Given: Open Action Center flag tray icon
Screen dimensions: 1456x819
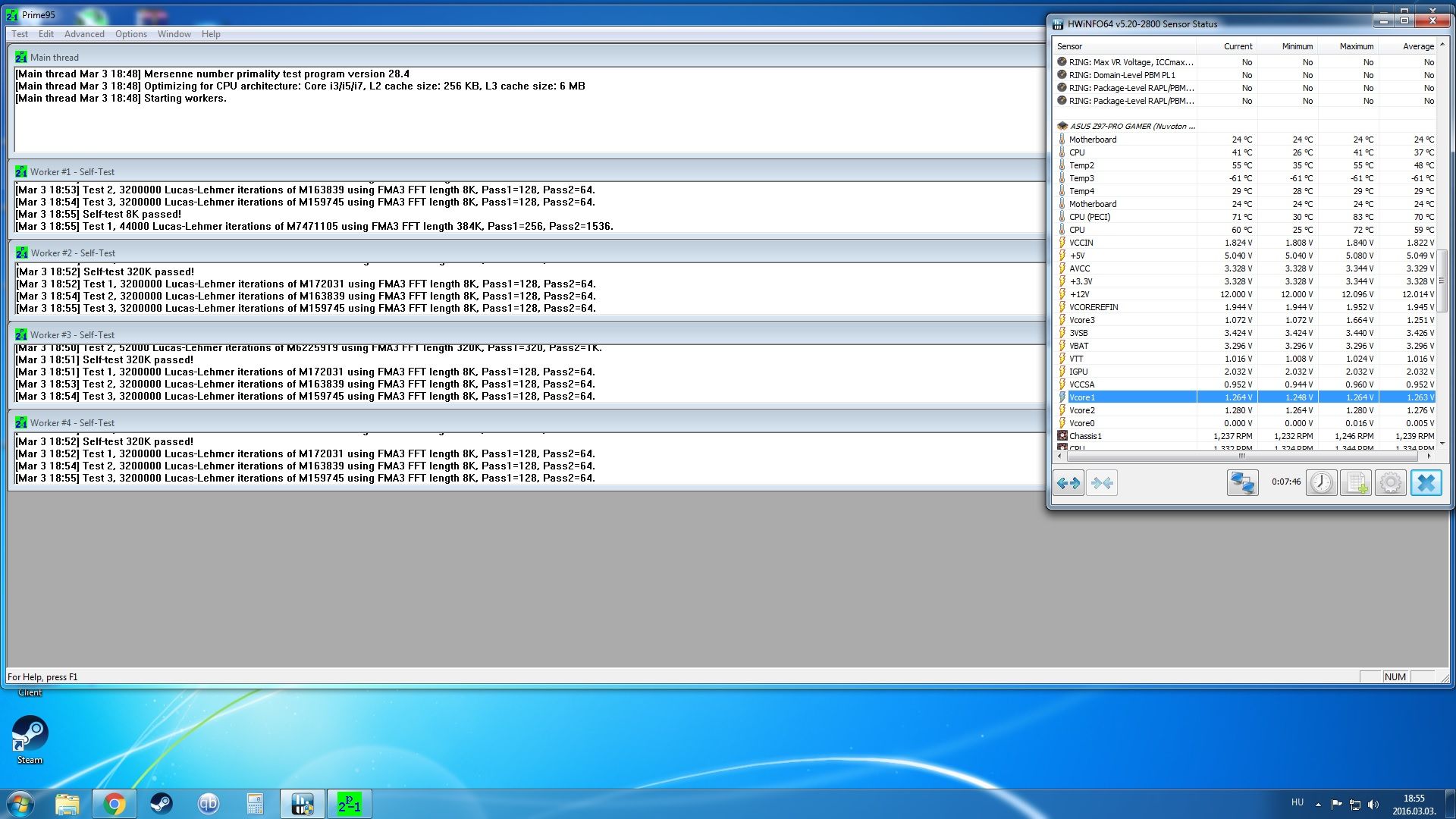Looking at the screenshot, I should point(1336,804).
